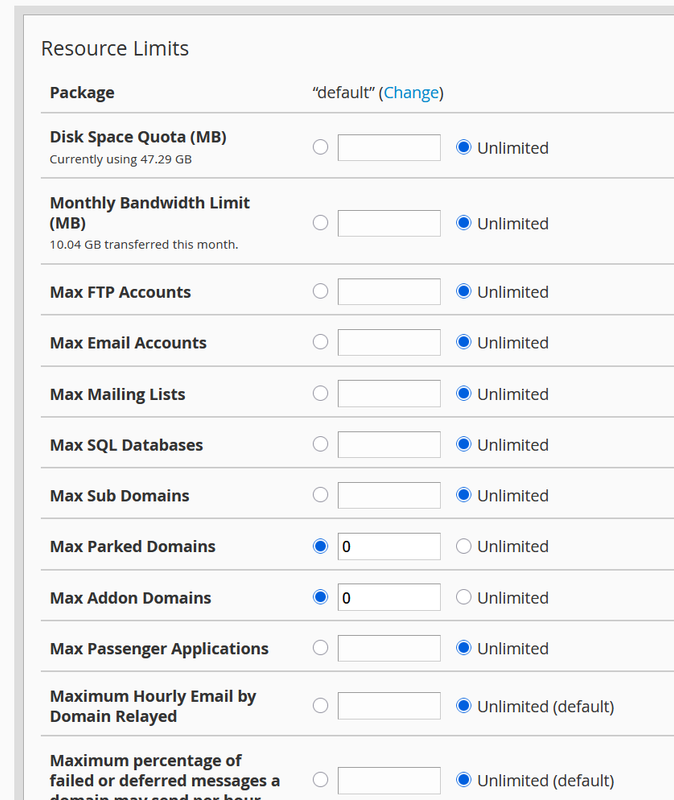Select custom Disk Space Quota radio button
This screenshot has height=800, width=674.
320,147
